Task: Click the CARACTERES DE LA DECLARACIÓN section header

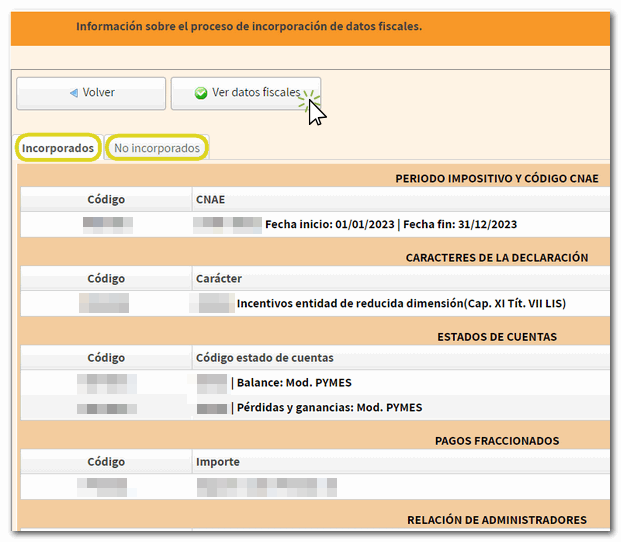Action: coord(496,257)
